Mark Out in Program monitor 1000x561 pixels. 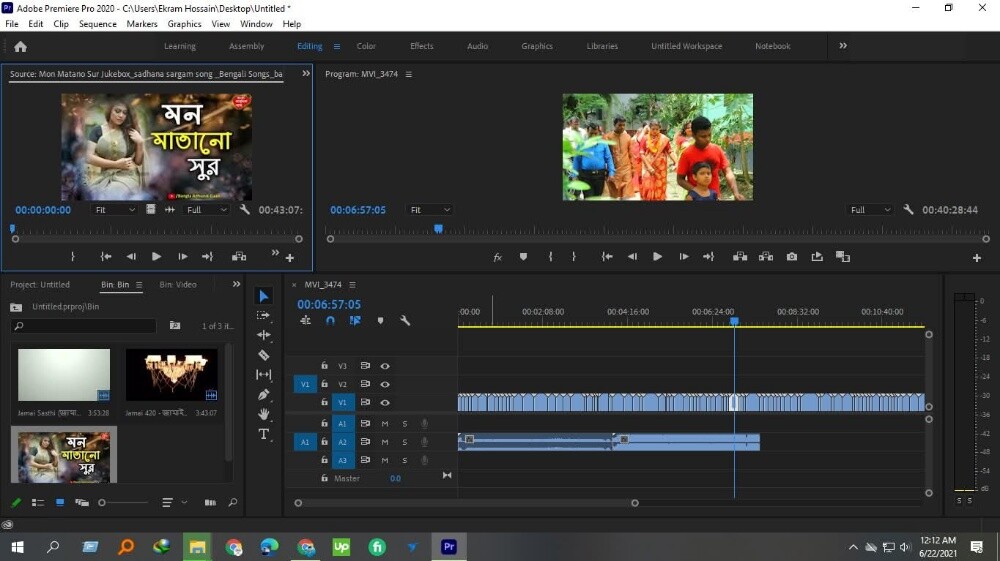coord(574,257)
